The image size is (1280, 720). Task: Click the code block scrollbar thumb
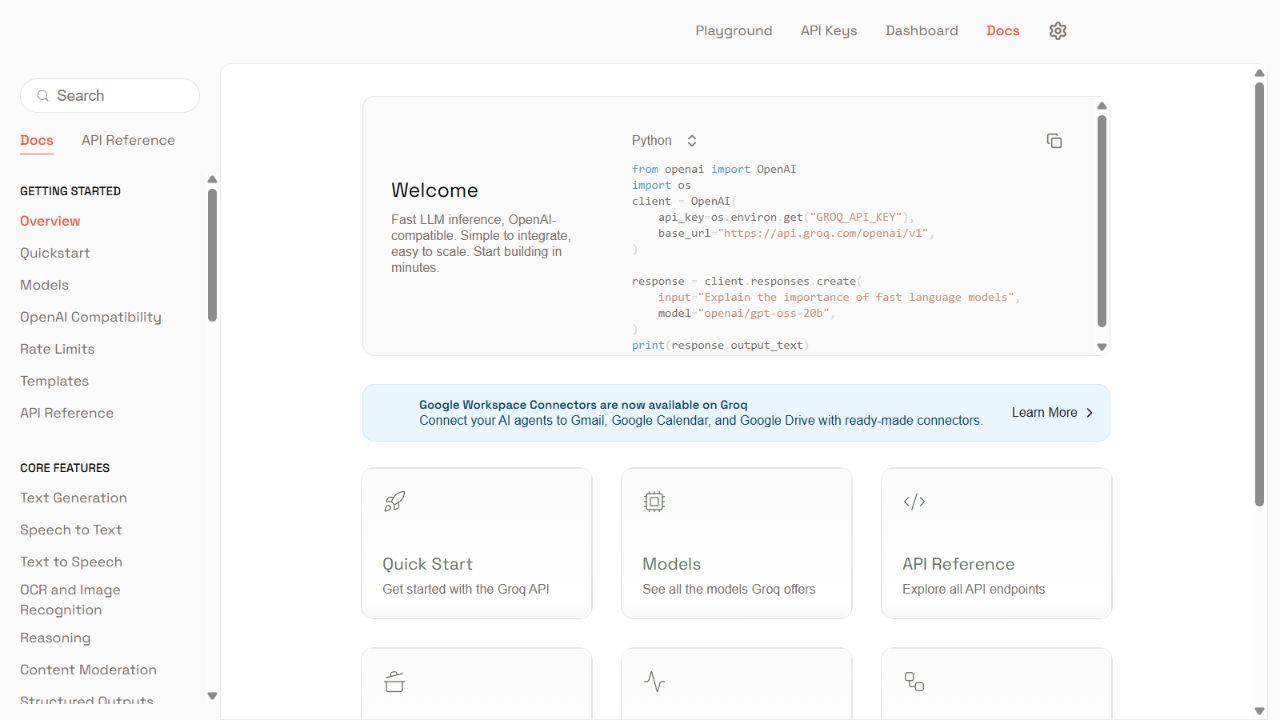(1102, 221)
